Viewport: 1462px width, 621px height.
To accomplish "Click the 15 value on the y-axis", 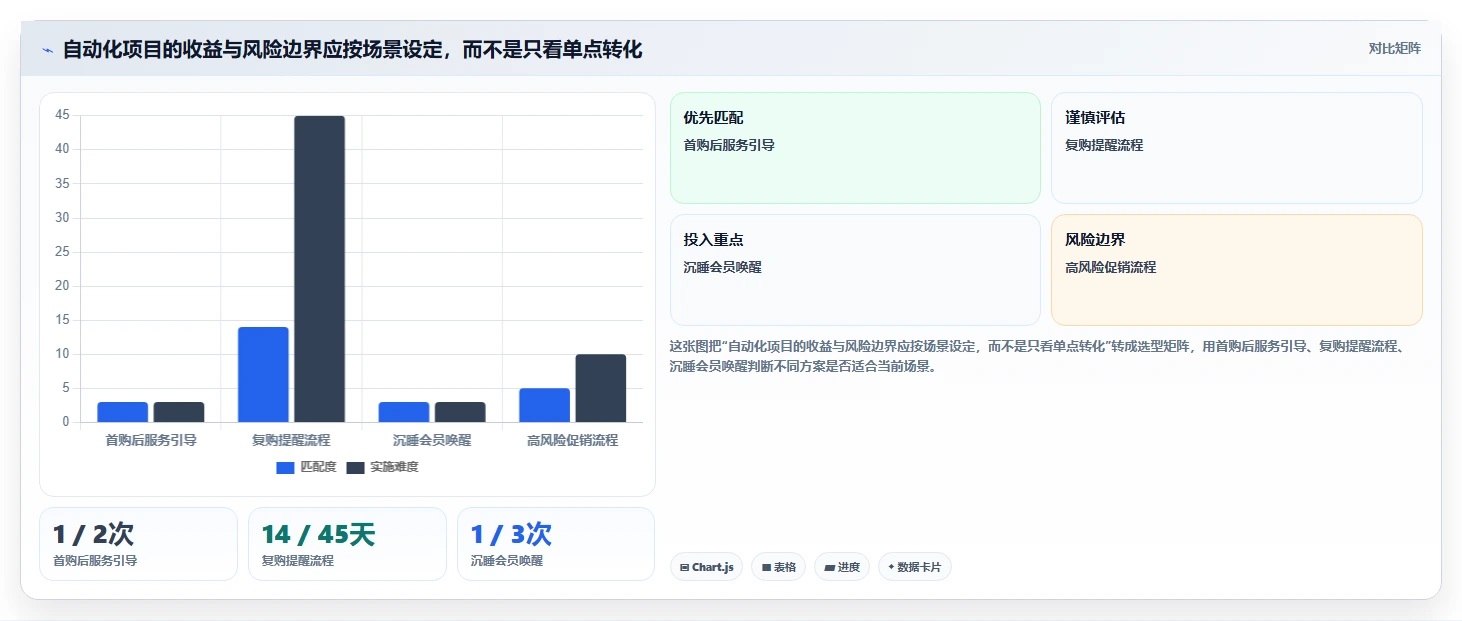I will pyautogui.click(x=62, y=320).
